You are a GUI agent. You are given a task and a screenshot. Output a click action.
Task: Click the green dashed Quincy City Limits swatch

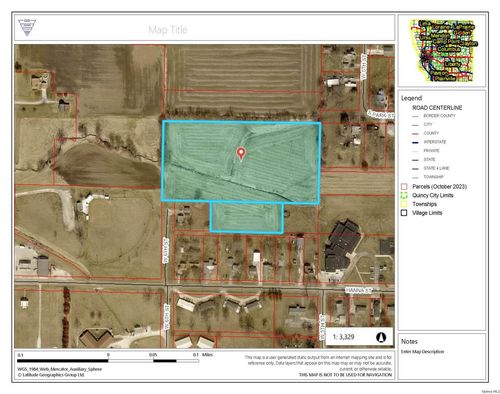404,195
